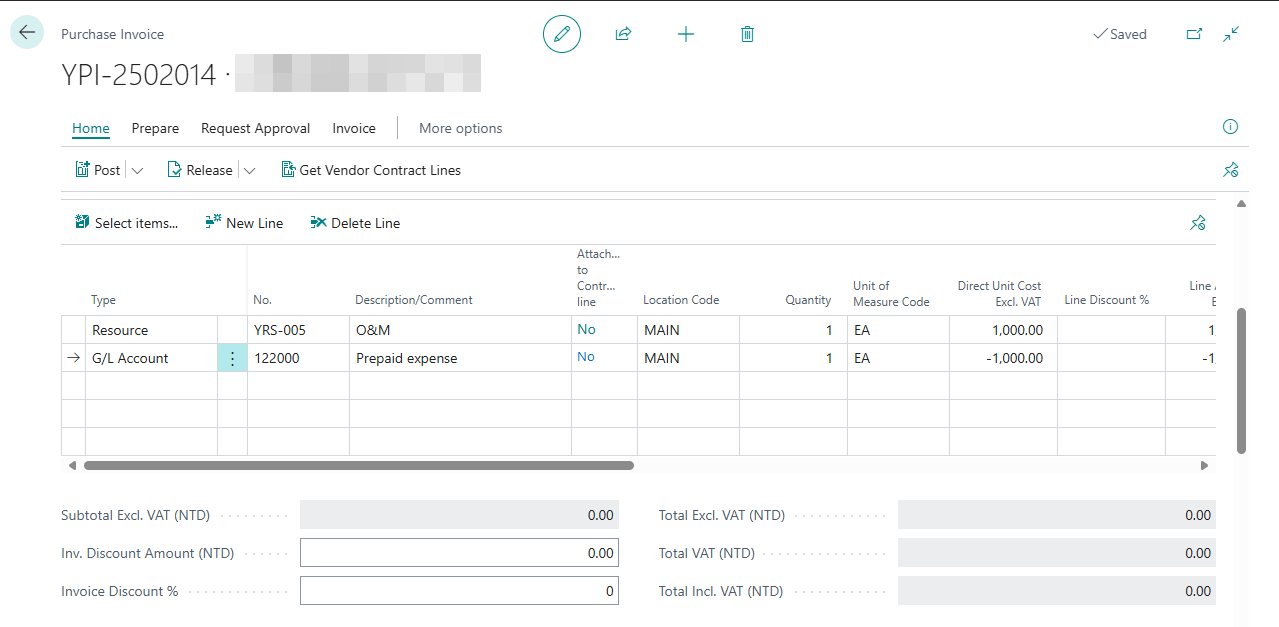1279x627 pixels.
Task: Click the pencil edit icon
Action: pyautogui.click(x=562, y=34)
